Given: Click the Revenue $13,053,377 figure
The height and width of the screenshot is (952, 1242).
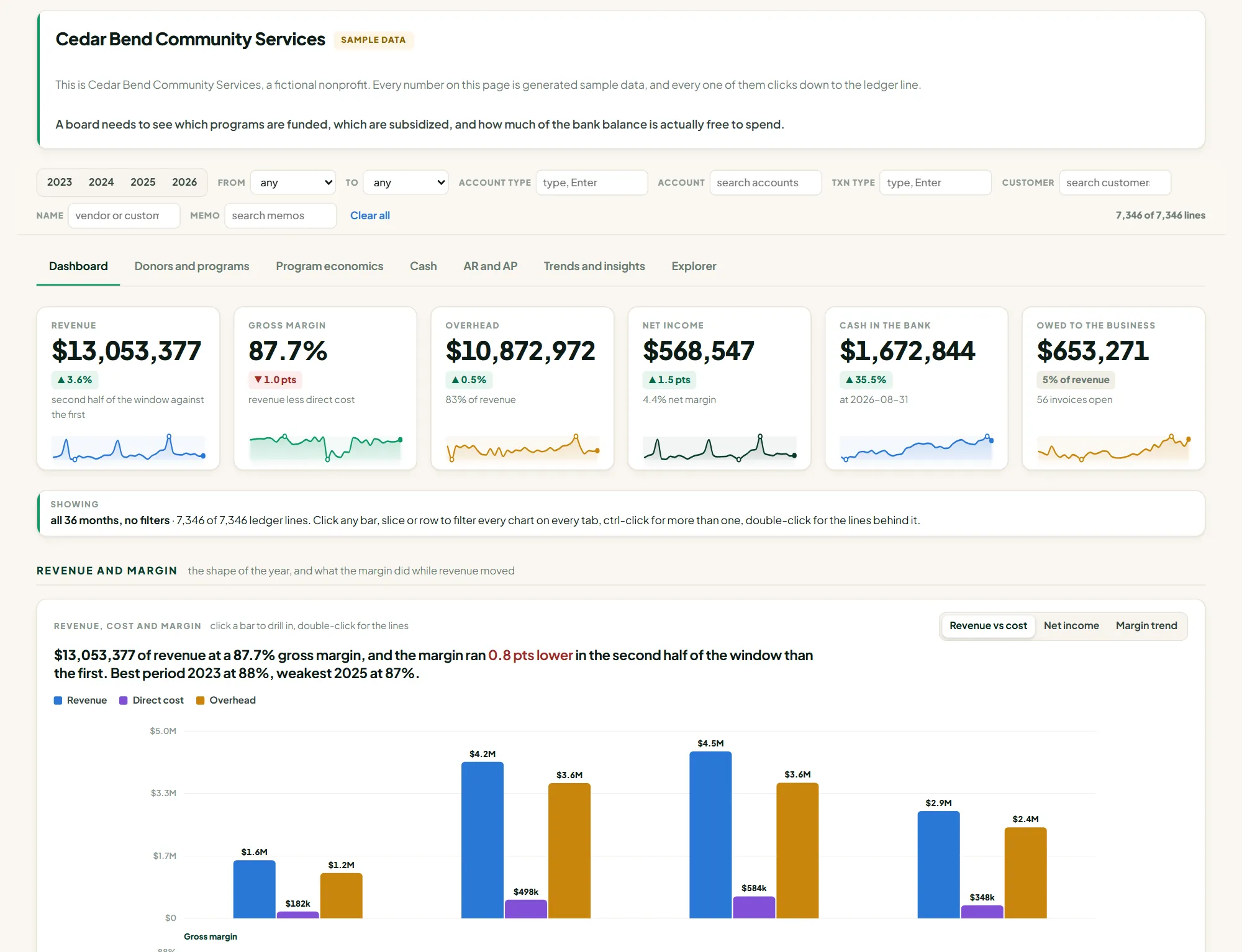Looking at the screenshot, I should coord(127,351).
